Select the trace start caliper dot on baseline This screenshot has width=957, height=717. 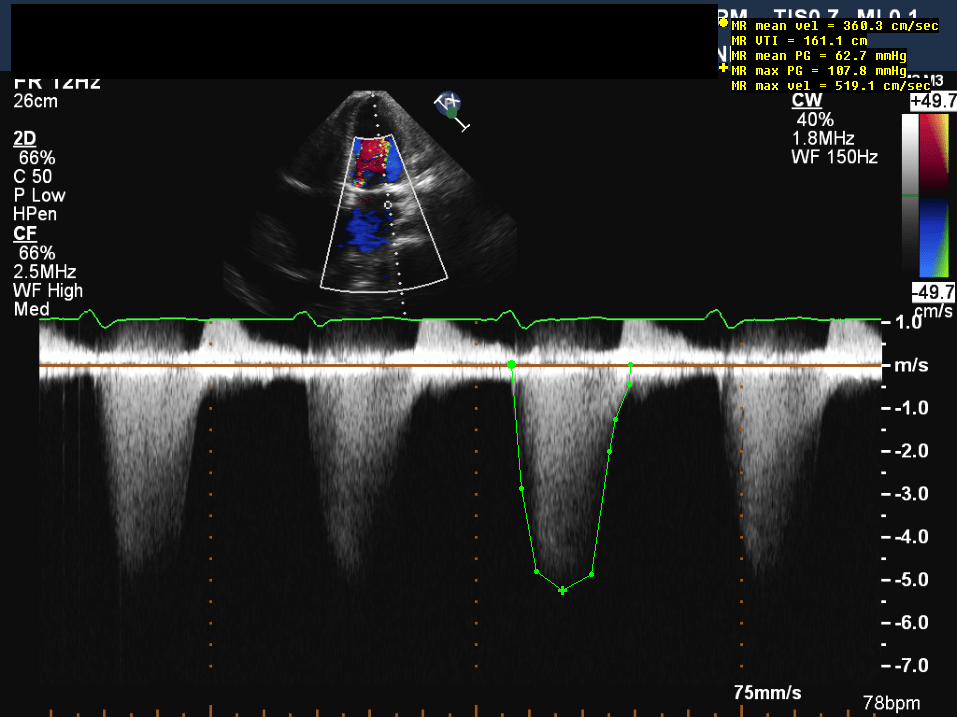(512, 365)
